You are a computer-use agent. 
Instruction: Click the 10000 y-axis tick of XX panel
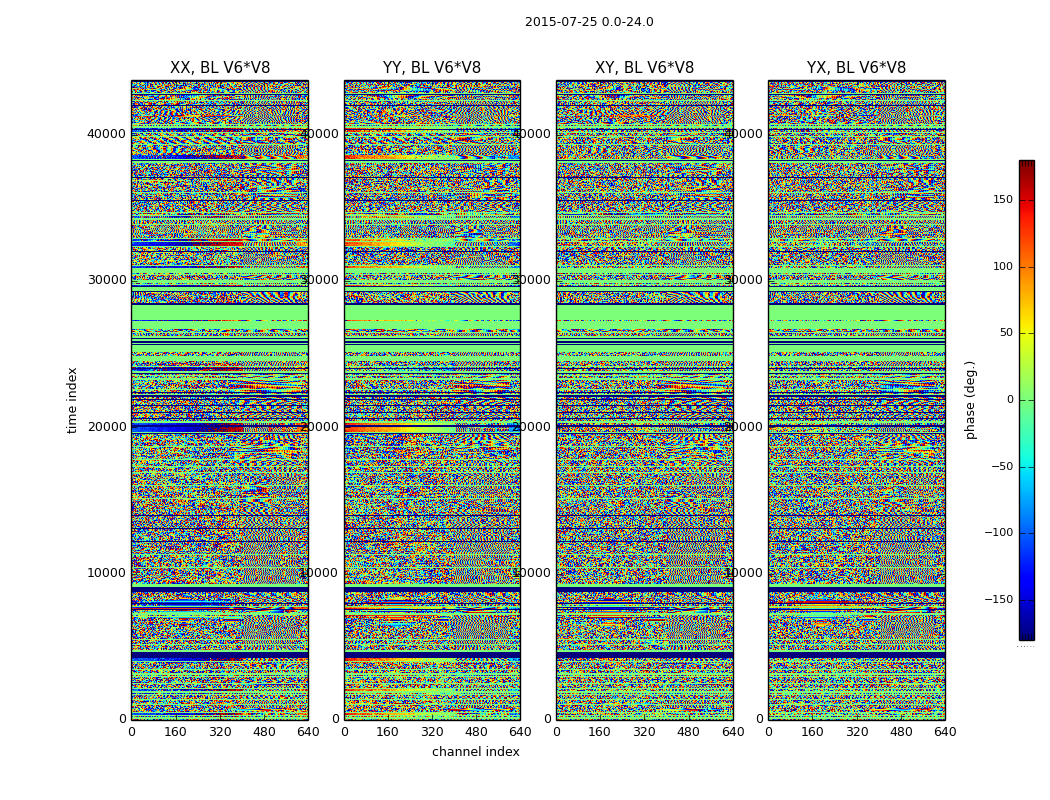coord(107,573)
